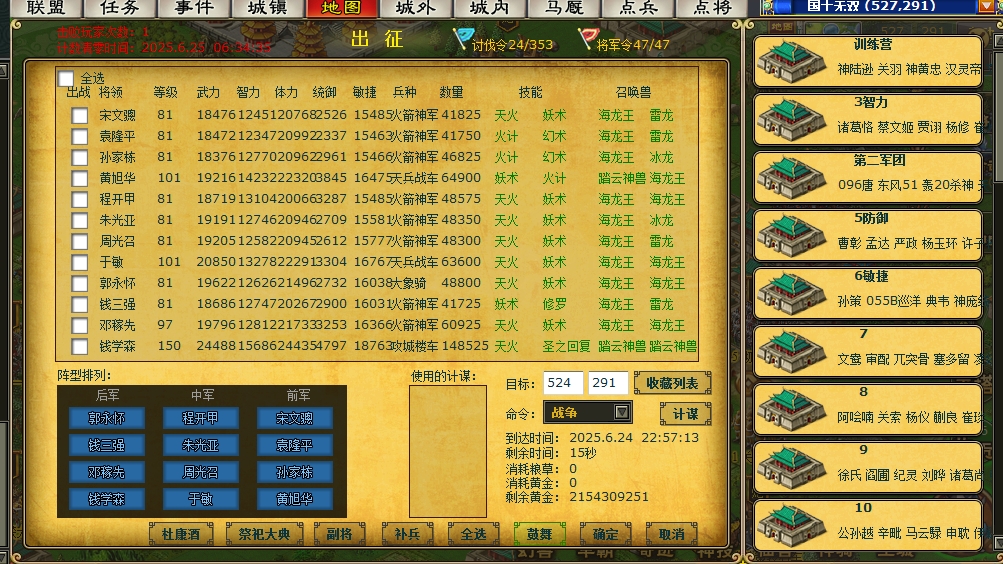
Task: Click building icon of troop 10
Action: pyautogui.click(x=792, y=525)
